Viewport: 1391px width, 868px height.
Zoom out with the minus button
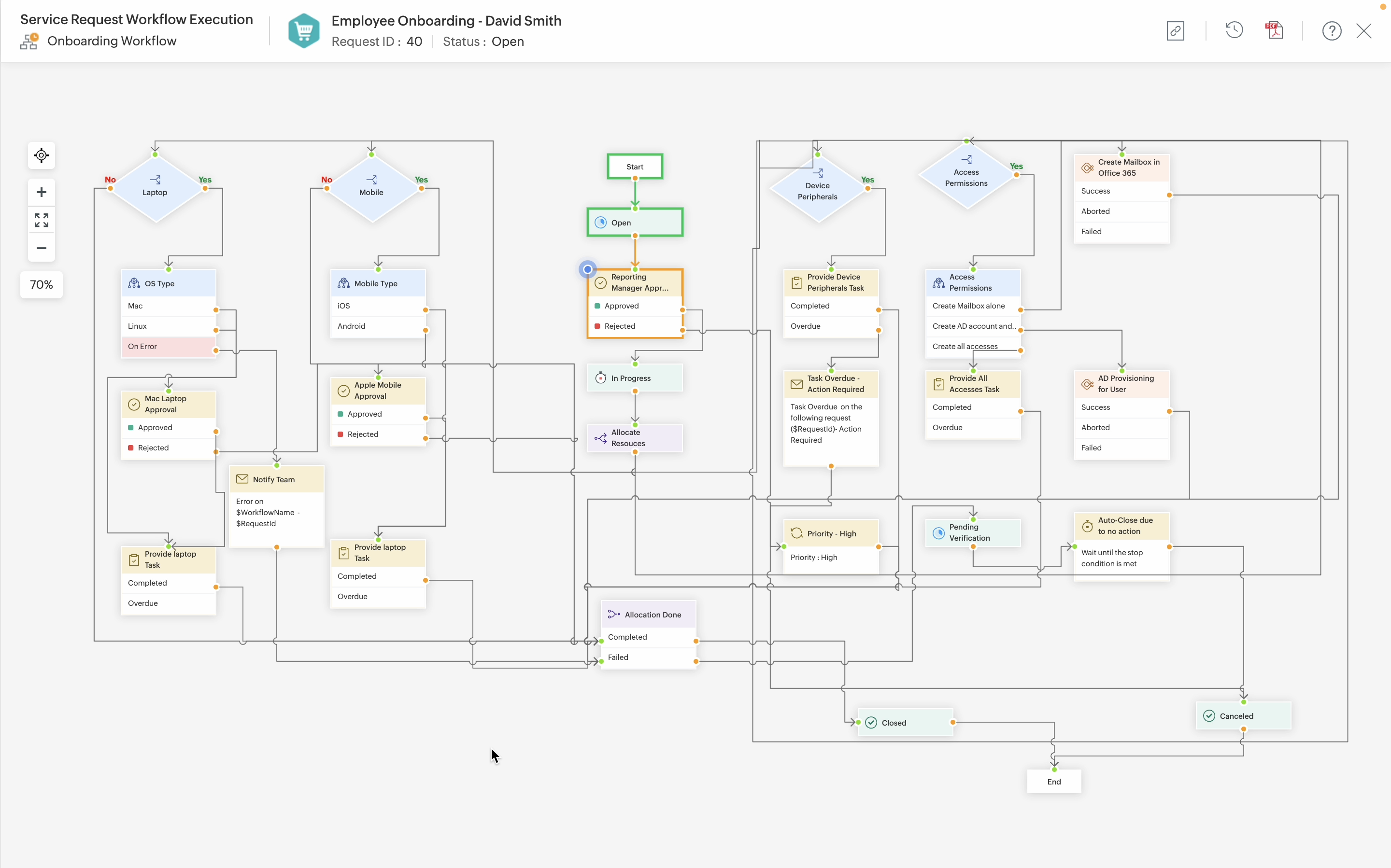tap(42, 248)
